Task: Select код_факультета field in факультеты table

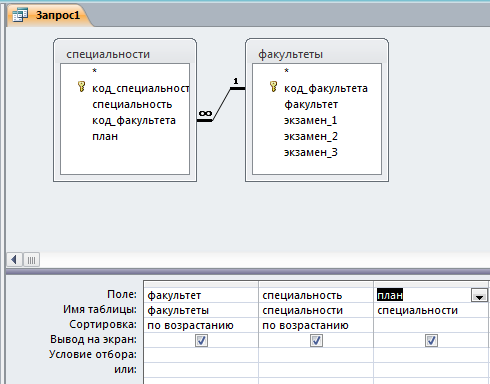Action: coord(326,88)
